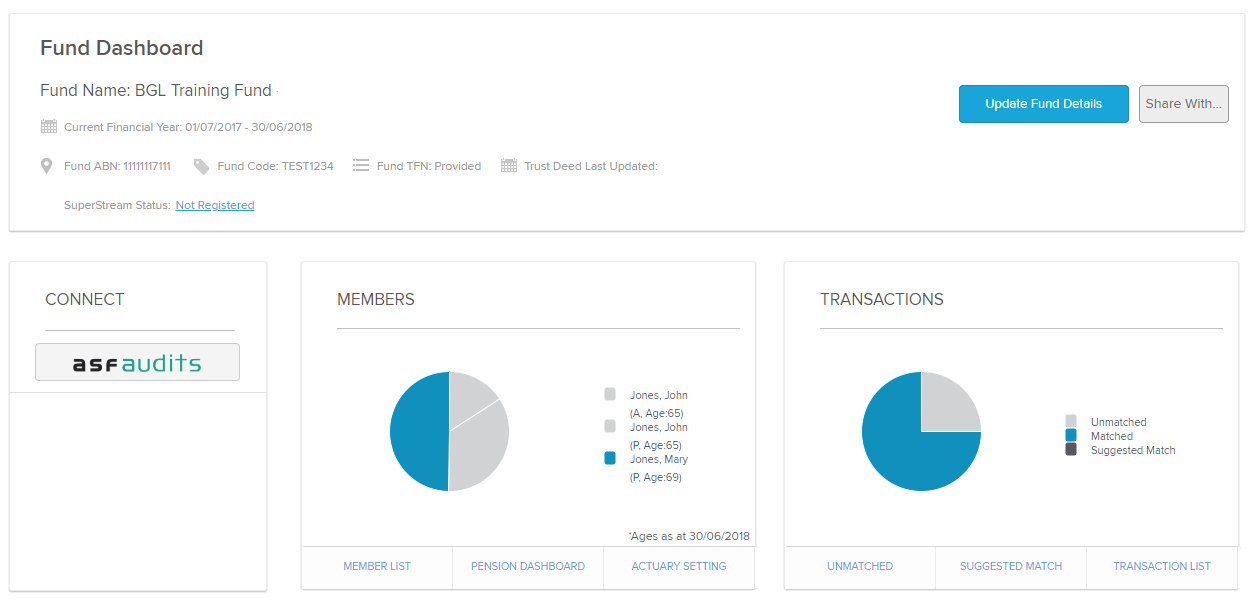This screenshot has width=1253, height=612.
Task: Click the blue Matched legend swatch
Action: [x=1071, y=436]
